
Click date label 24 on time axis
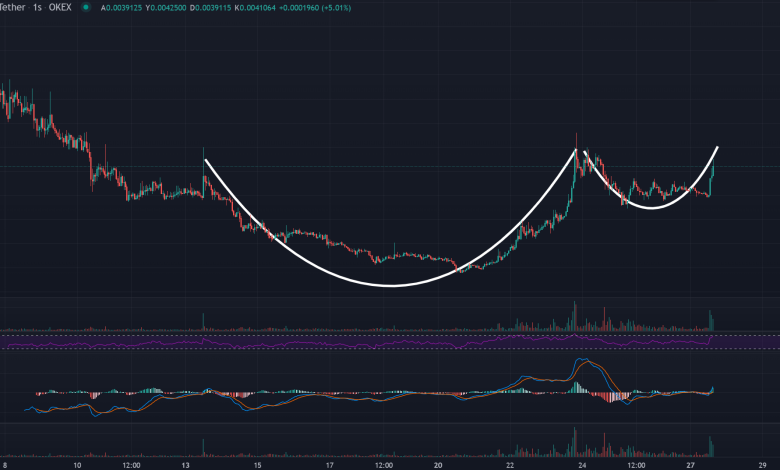pyautogui.click(x=580, y=465)
